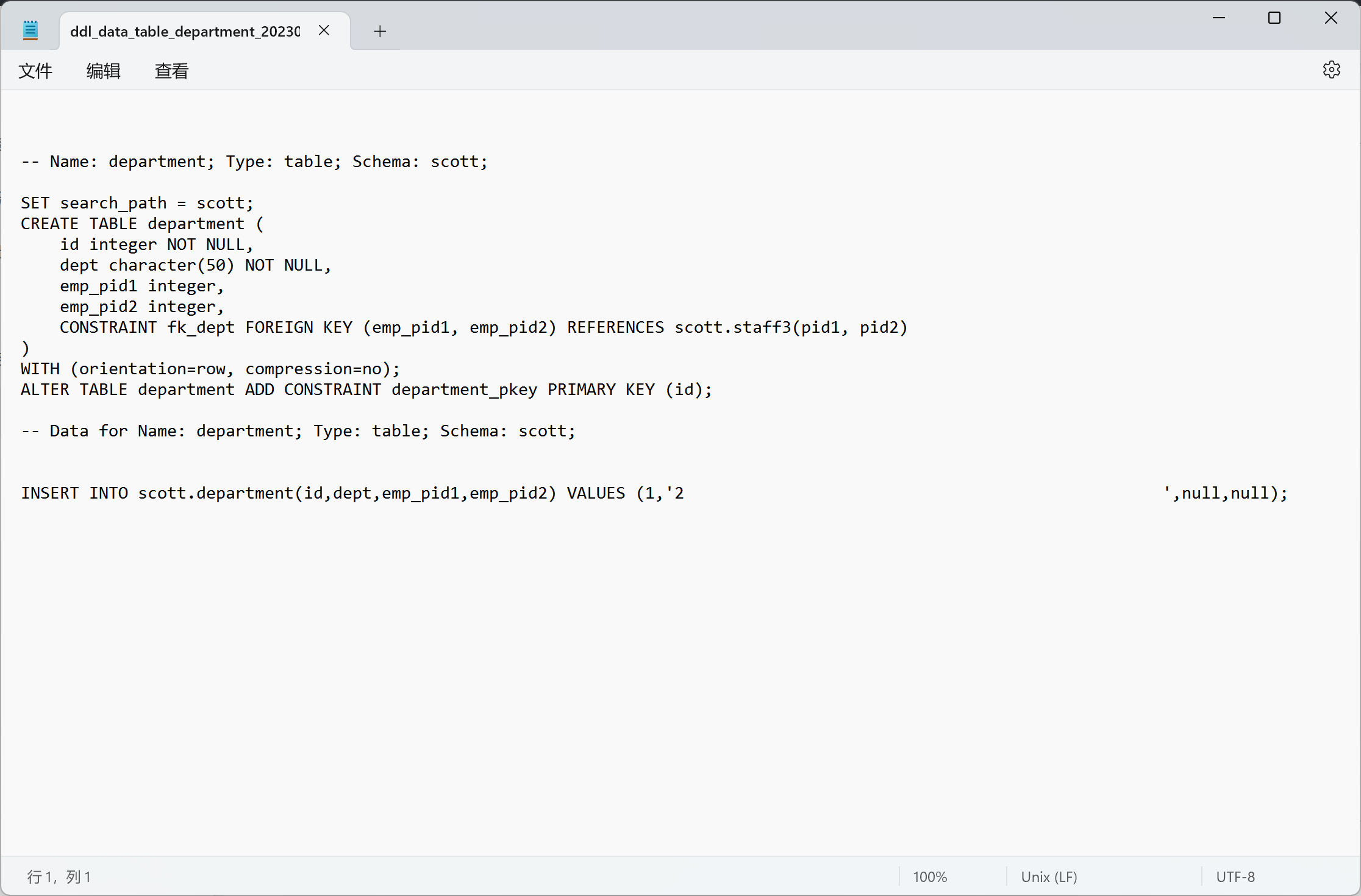Click the SET search_path line
This screenshot has width=1361, height=896.
click(137, 203)
